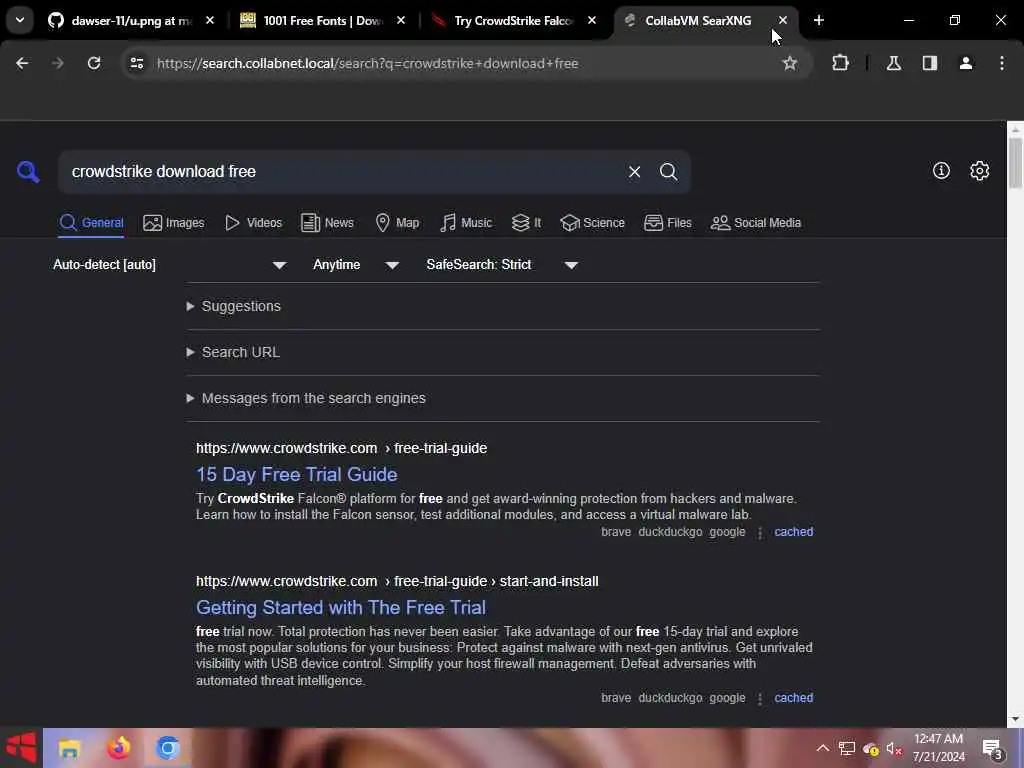Select the Science search category

[592, 223]
